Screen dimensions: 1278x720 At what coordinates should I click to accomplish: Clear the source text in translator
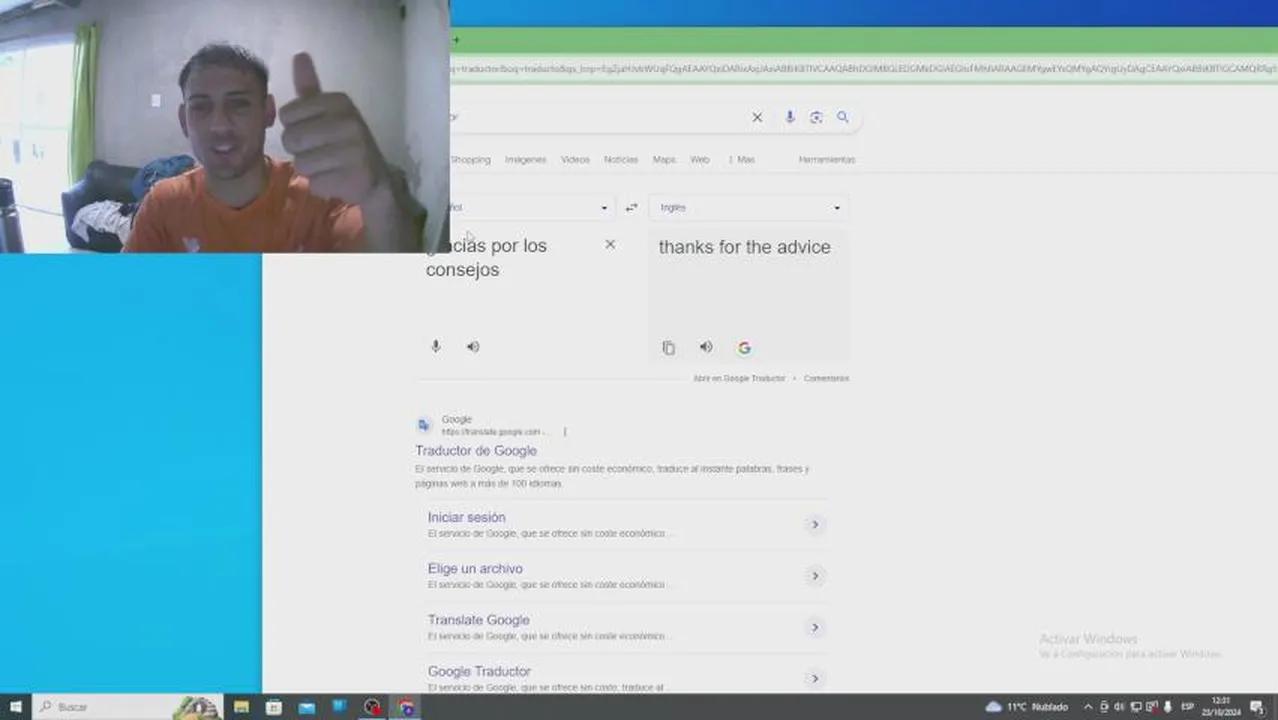(610, 245)
